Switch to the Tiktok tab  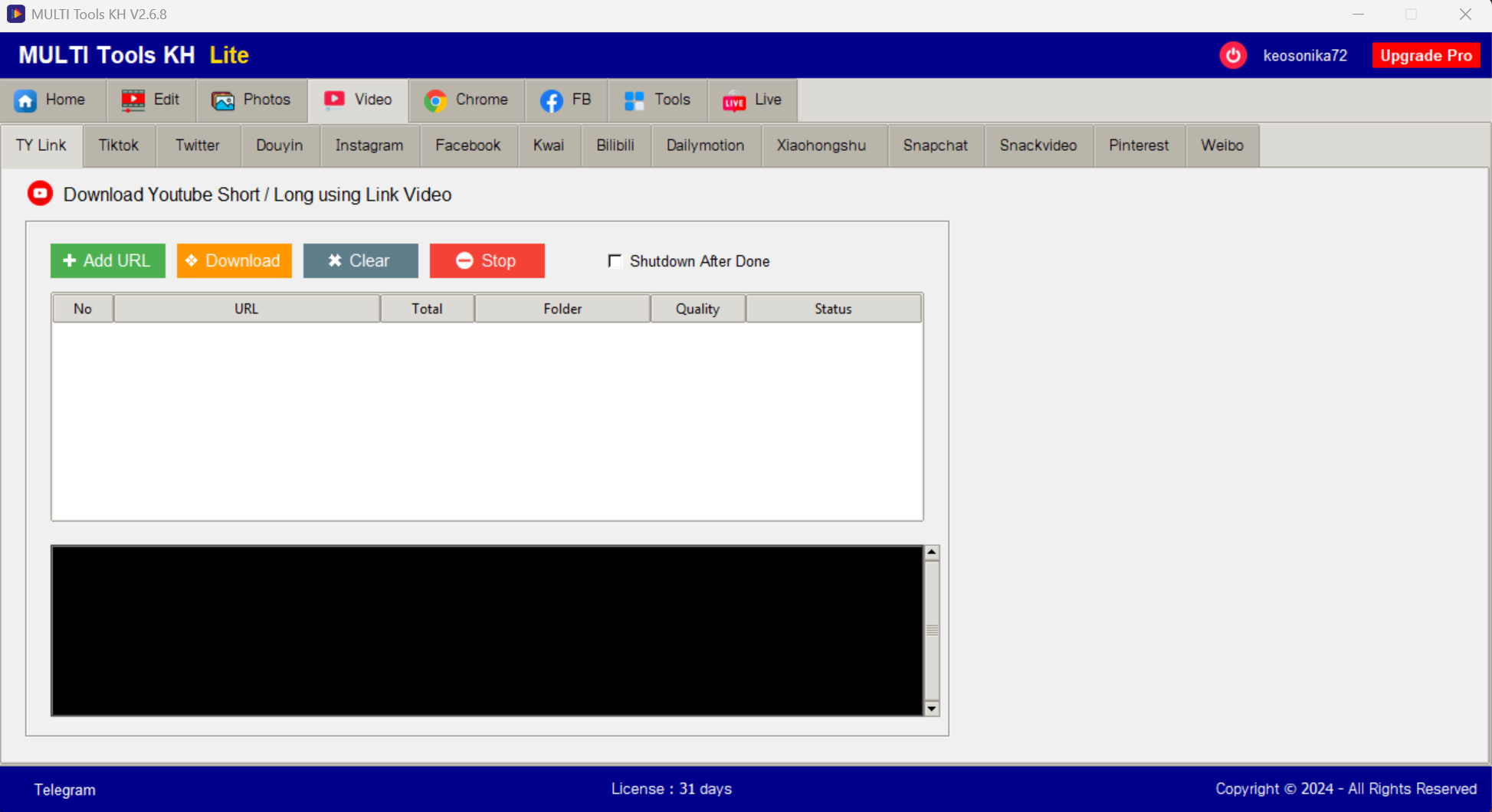pyautogui.click(x=119, y=145)
